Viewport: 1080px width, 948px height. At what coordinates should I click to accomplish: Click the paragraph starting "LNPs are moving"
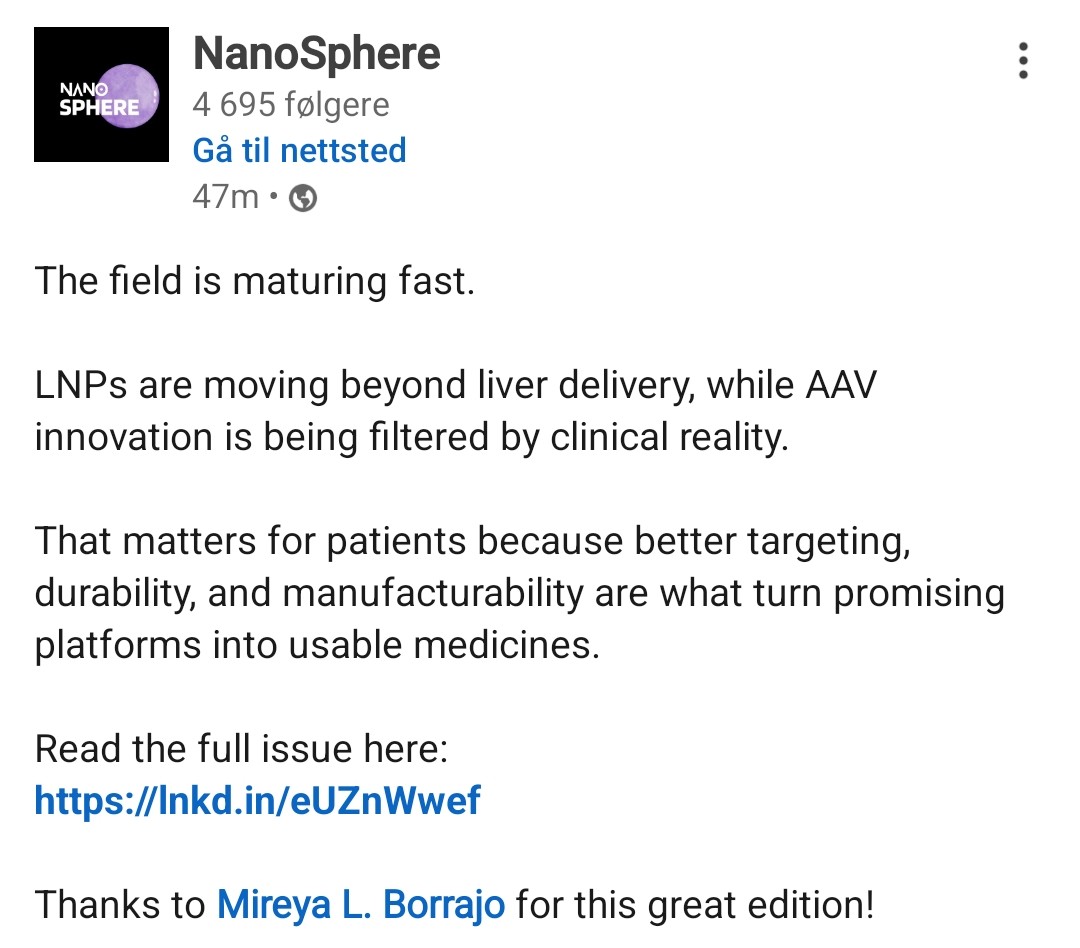(x=455, y=411)
